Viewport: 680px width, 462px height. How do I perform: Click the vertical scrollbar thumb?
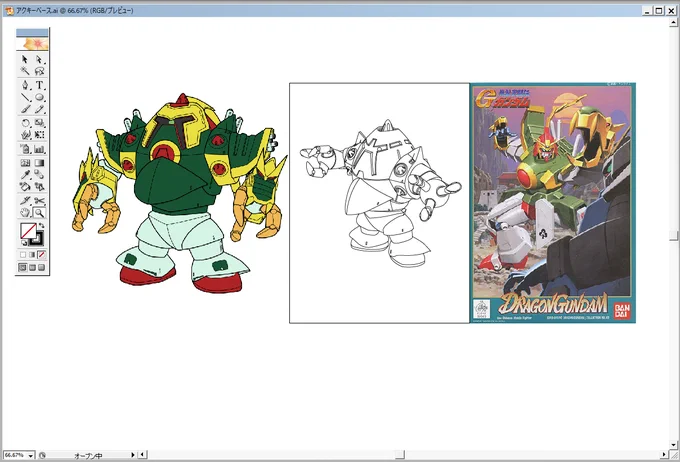click(673, 236)
